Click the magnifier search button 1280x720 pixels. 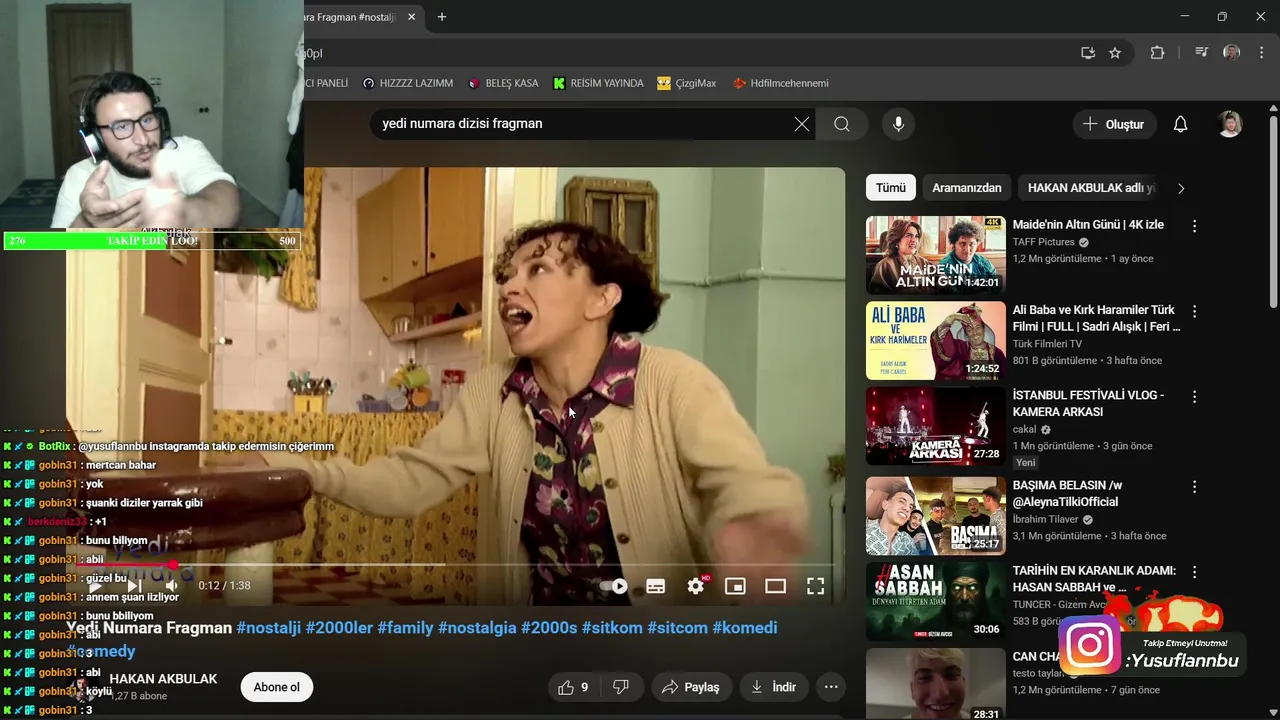[842, 124]
